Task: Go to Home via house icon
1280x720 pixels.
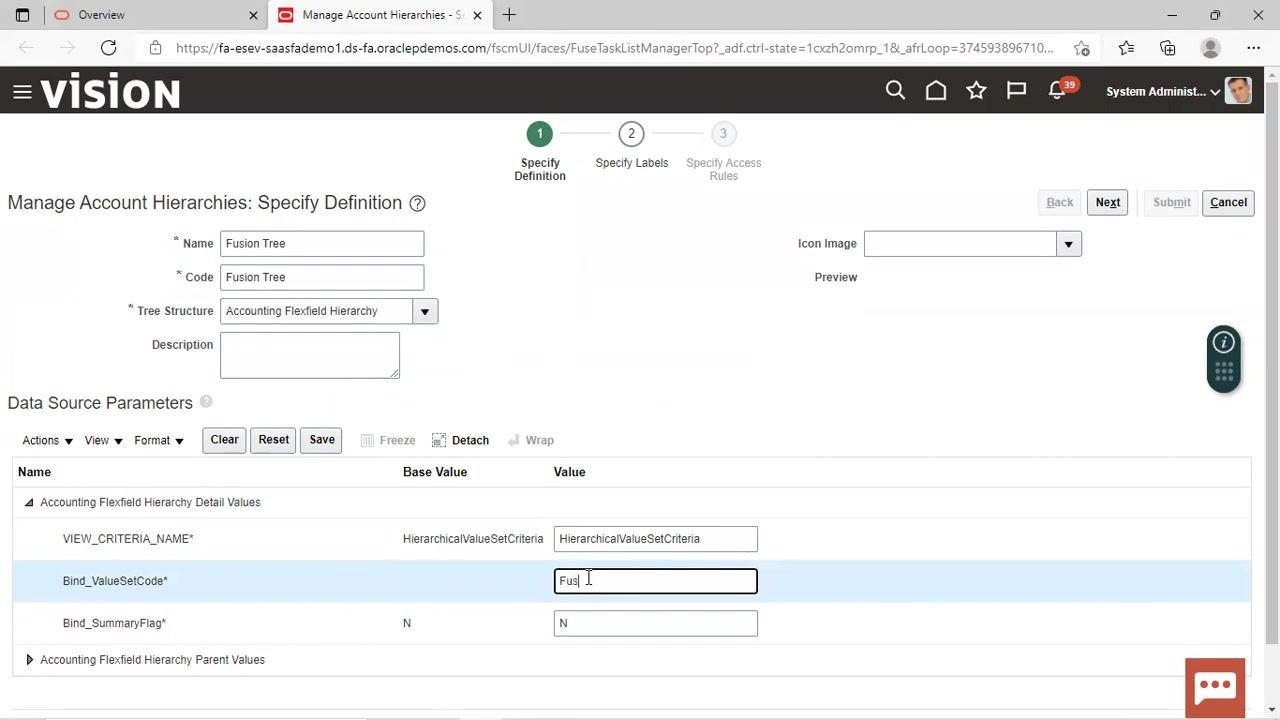Action: [x=936, y=91]
